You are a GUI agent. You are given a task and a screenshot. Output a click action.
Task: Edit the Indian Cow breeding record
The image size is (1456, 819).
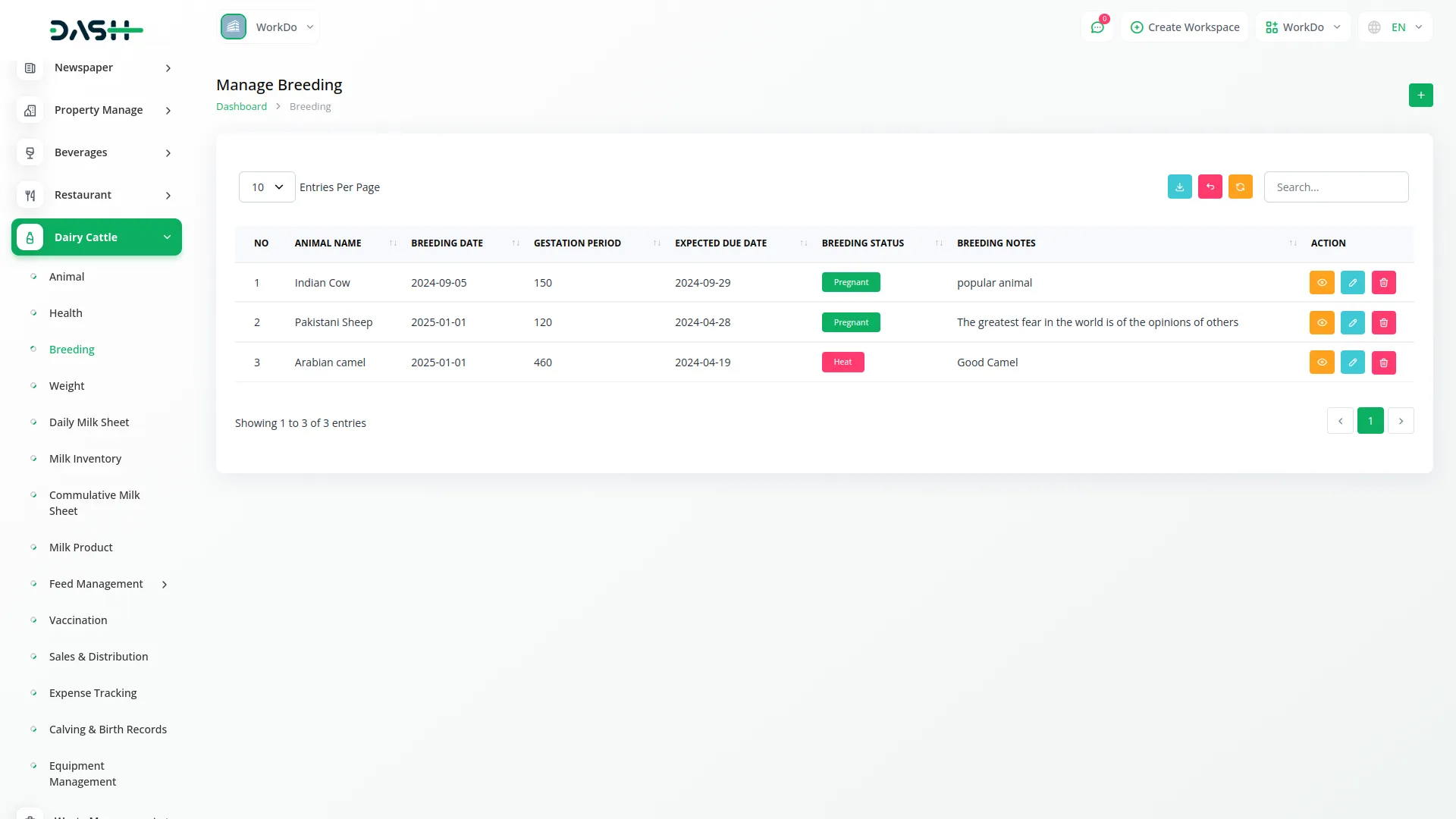pos(1352,282)
